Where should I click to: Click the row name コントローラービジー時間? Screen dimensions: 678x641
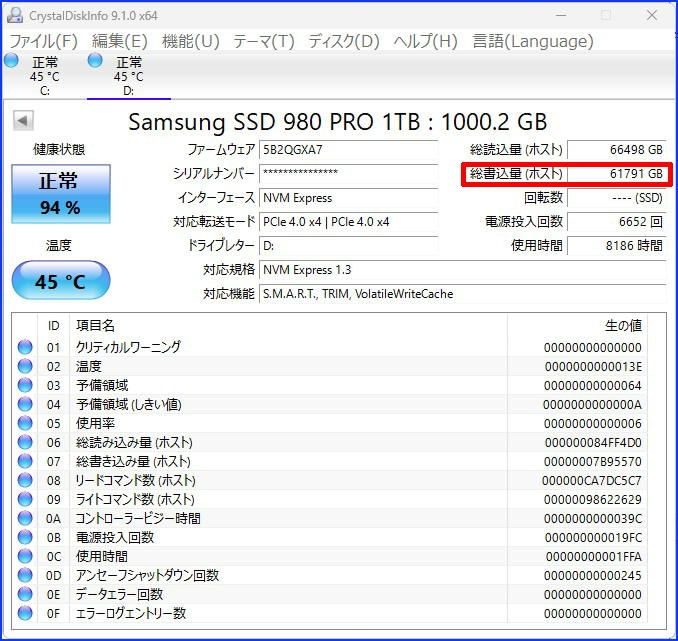[138, 518]
